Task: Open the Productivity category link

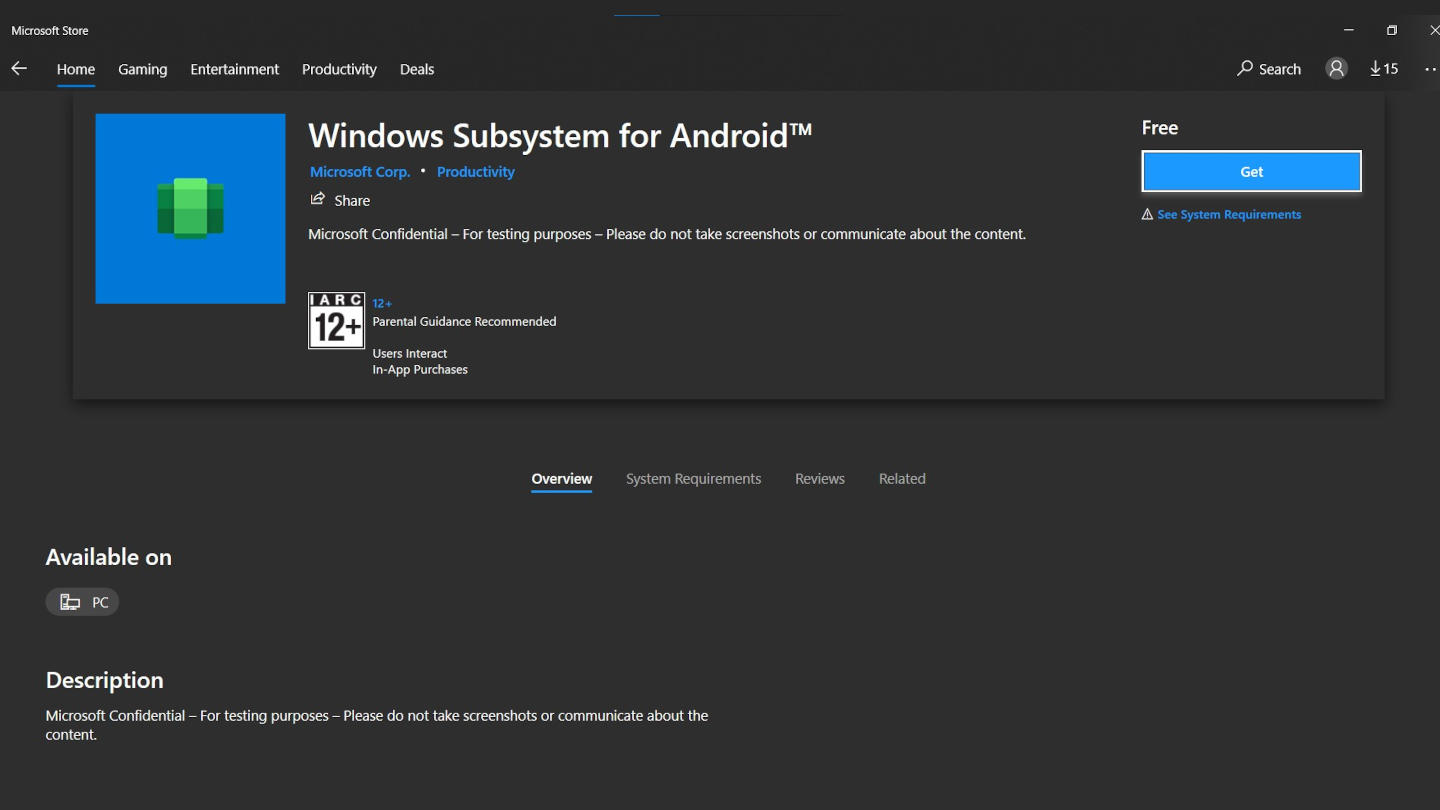Action: pyautogui.click(x=475, y=171)
